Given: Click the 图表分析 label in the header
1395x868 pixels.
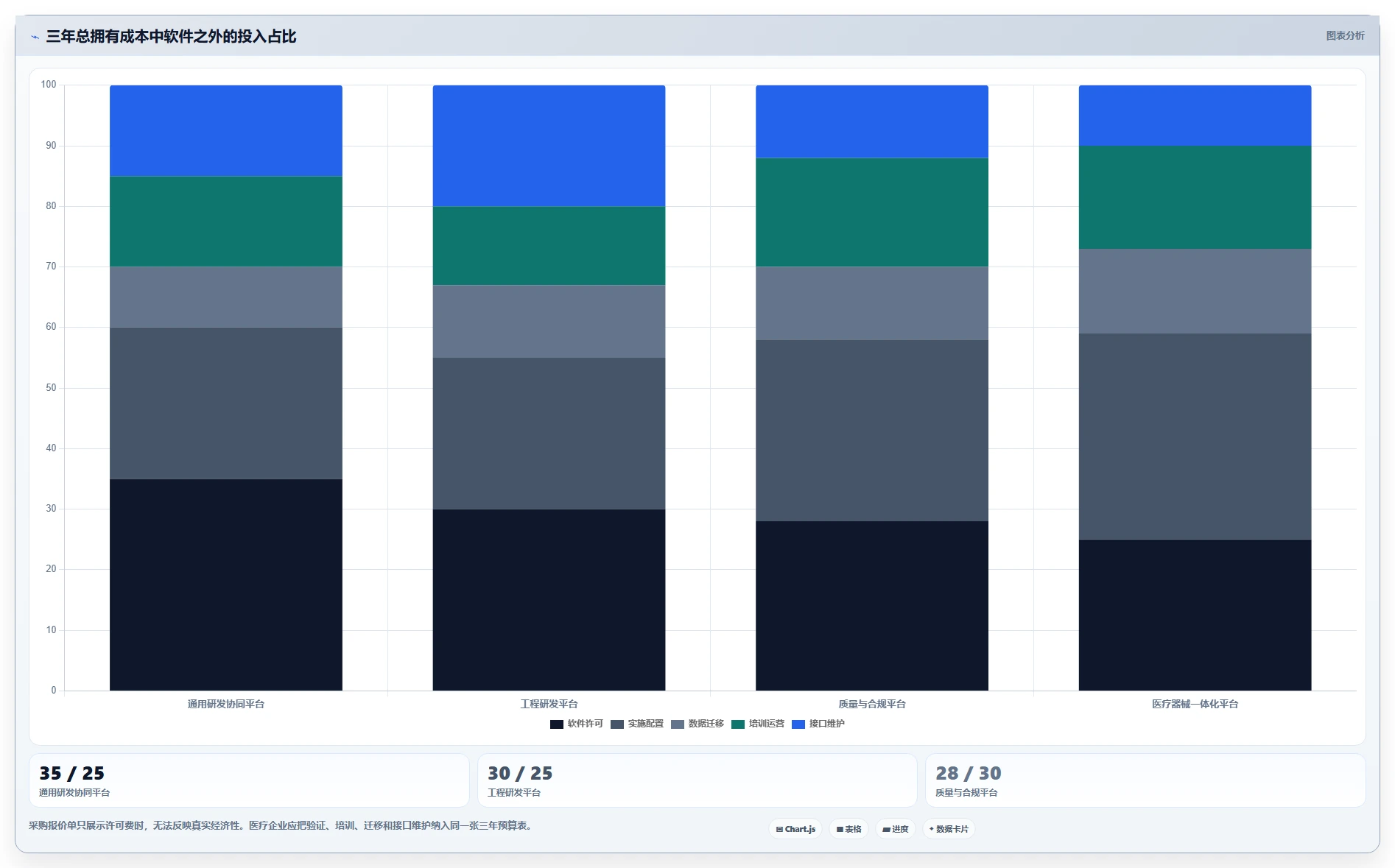Looking at the screenshot, I should [1345, 35].
